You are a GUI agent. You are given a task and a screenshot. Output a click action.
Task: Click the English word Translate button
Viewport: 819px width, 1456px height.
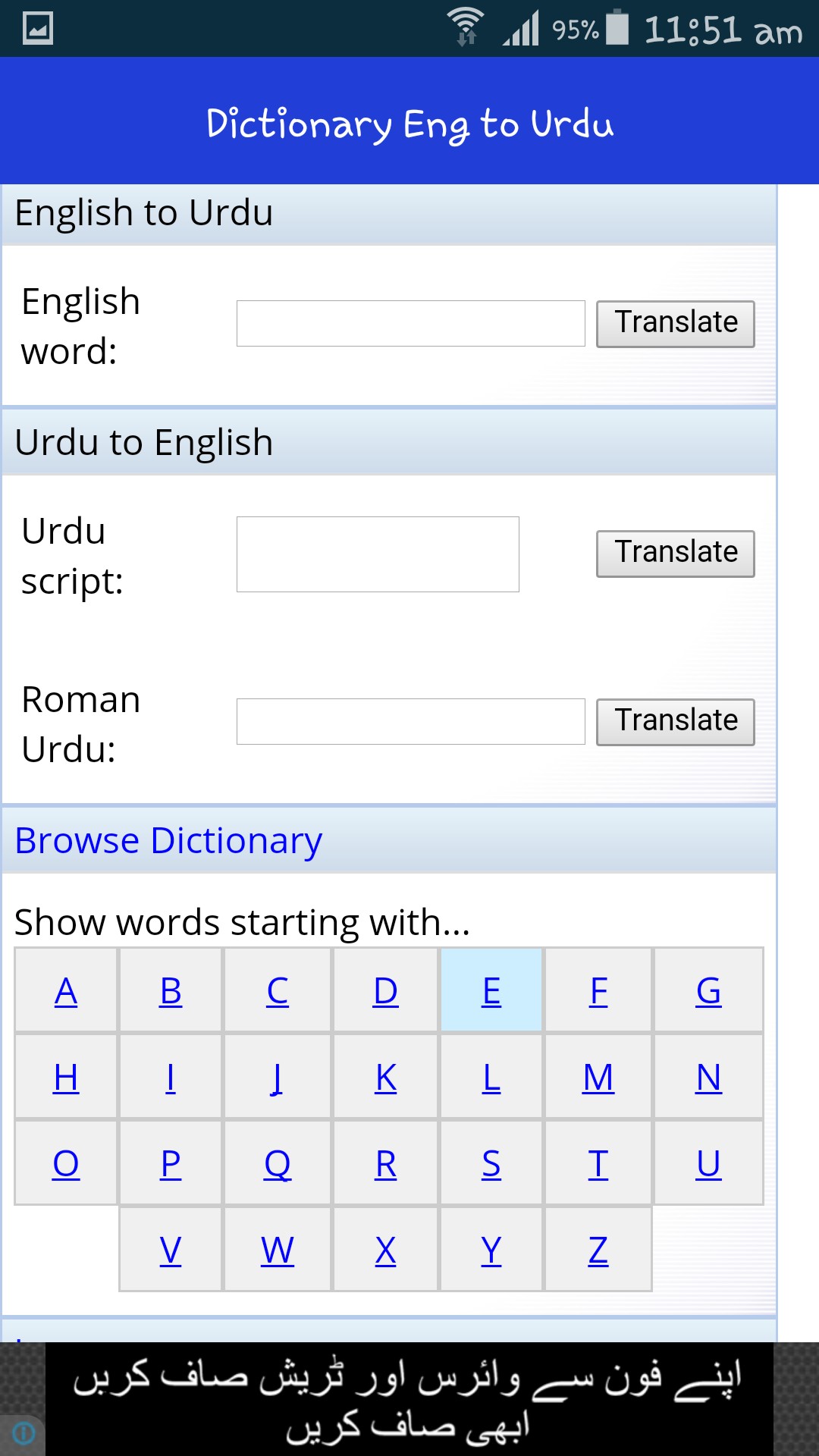pos(675,324)
